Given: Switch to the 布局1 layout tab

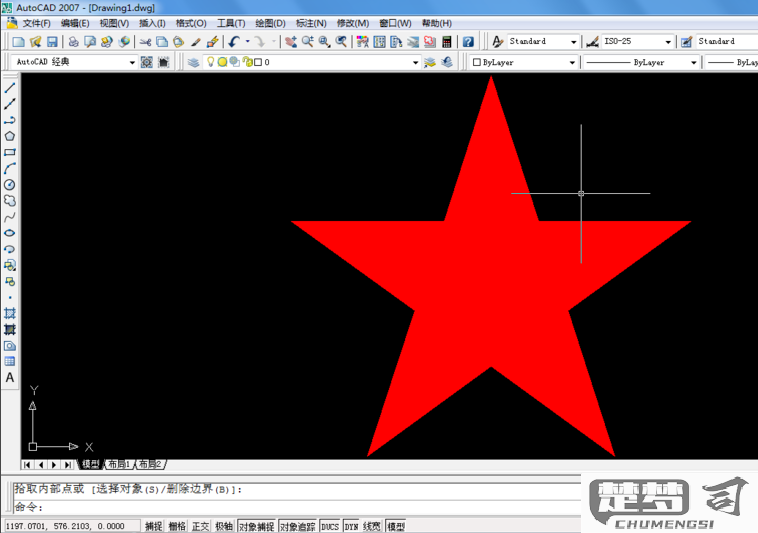Looking at the screenshot, I should (119, 464).
